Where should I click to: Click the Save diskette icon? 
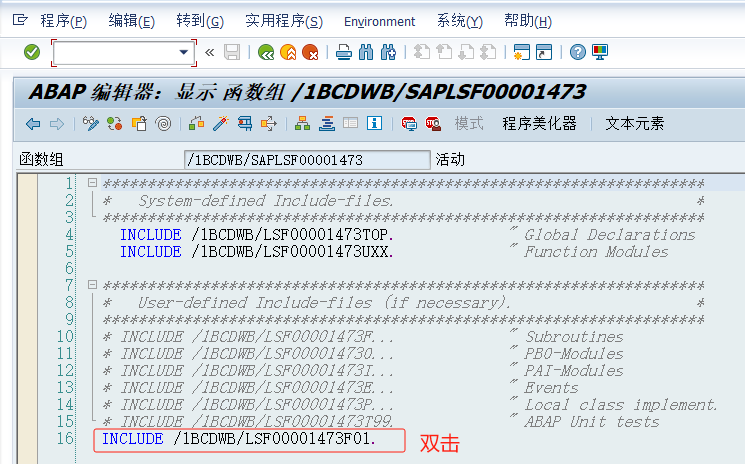coord(232,52)
